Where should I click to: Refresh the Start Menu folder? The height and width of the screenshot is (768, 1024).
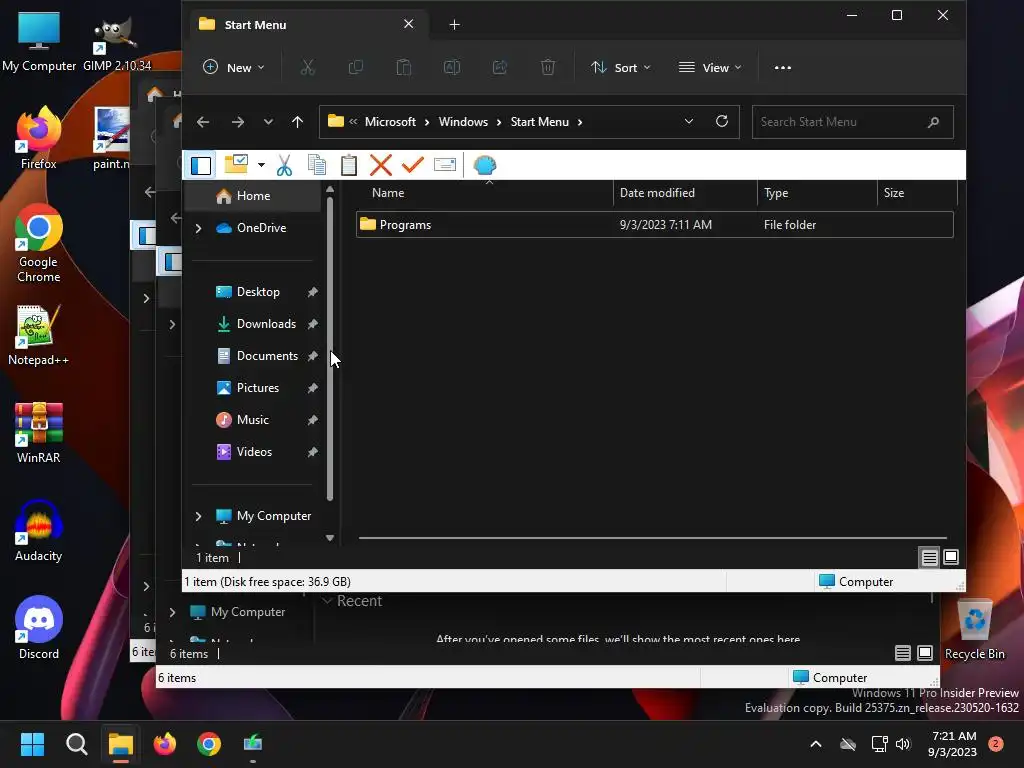[x=722, y=121]
